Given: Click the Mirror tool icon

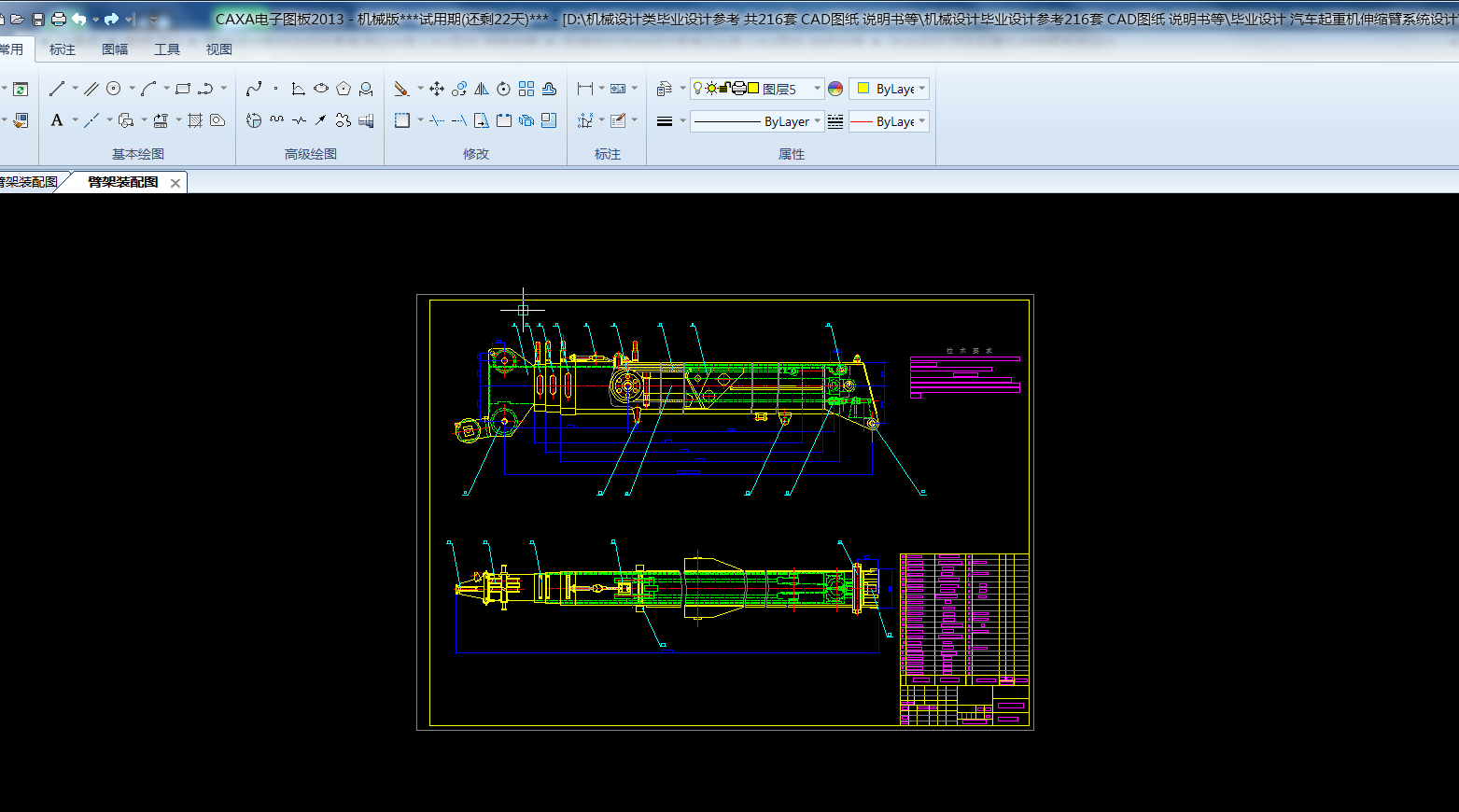Looking at the screenshot, I should pos(482,89).
